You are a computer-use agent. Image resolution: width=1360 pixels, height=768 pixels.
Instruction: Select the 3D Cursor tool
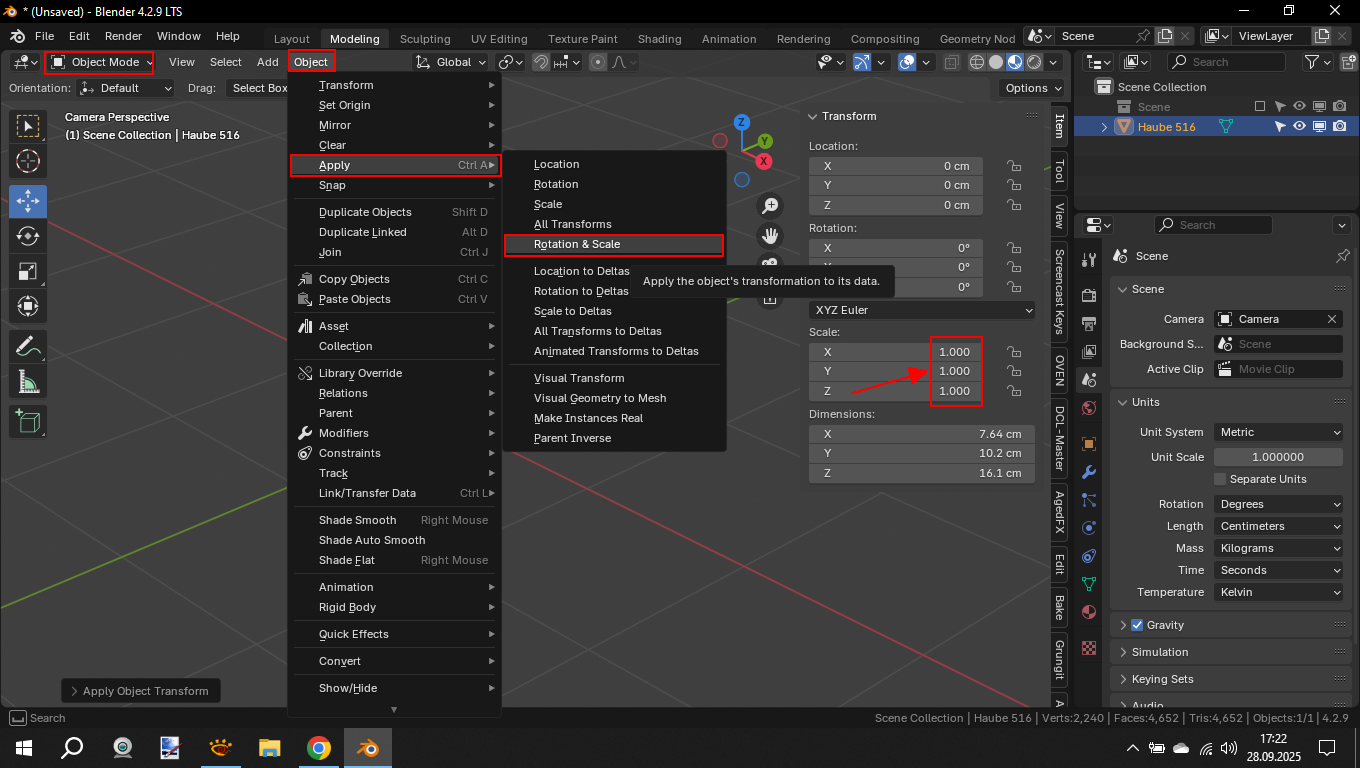tap(27, 161)
